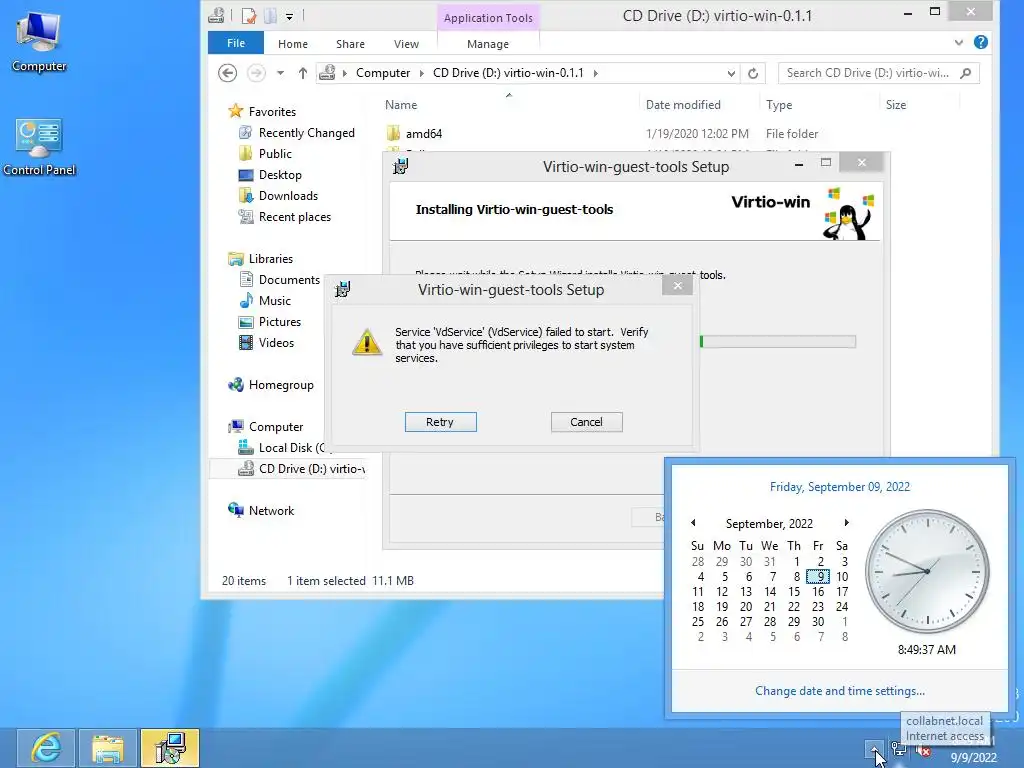Expand the ribbon with the chevron
This screenshot has height=768, width=1024.
point(959,42)
